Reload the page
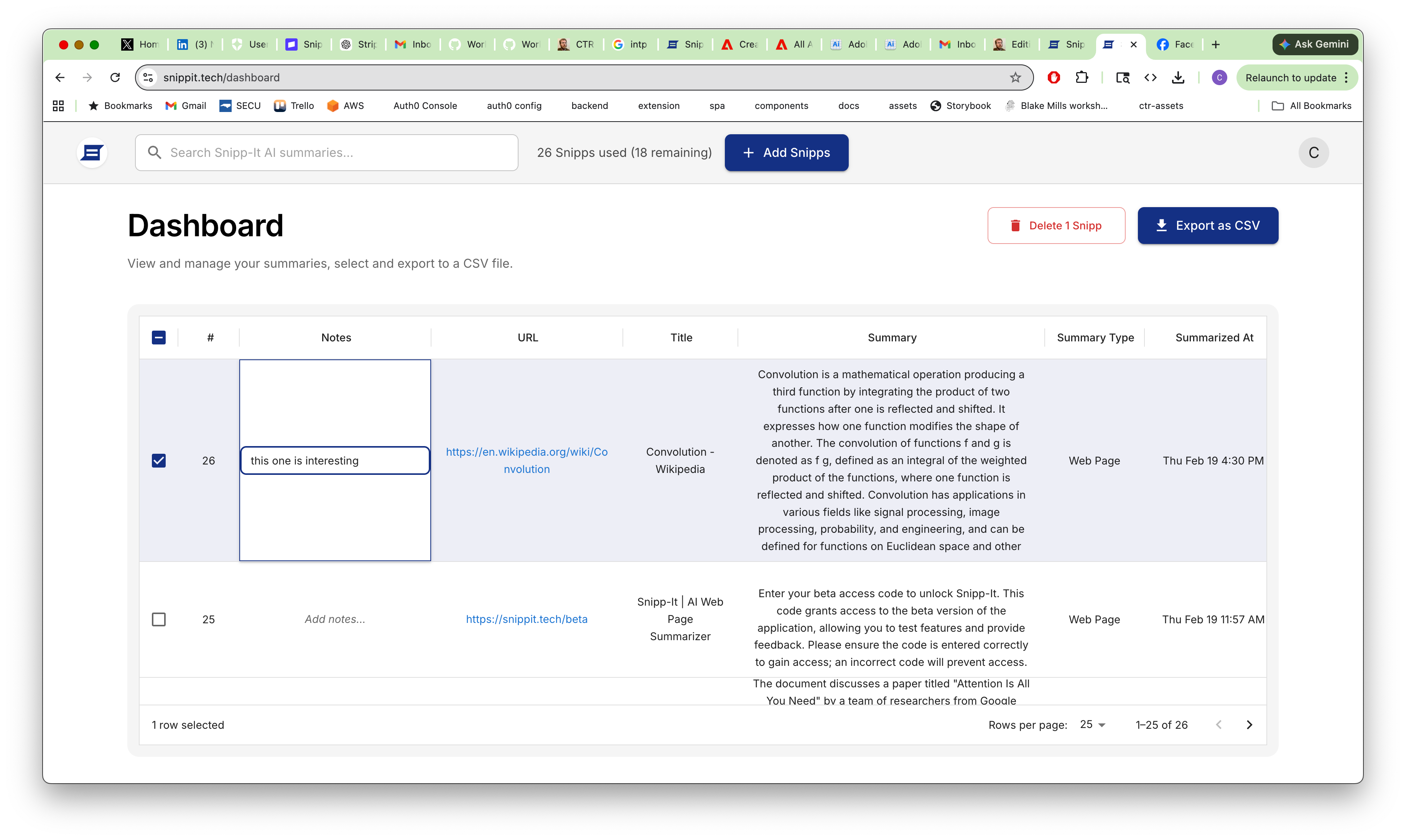1406x840 pixels. (115, 77)
